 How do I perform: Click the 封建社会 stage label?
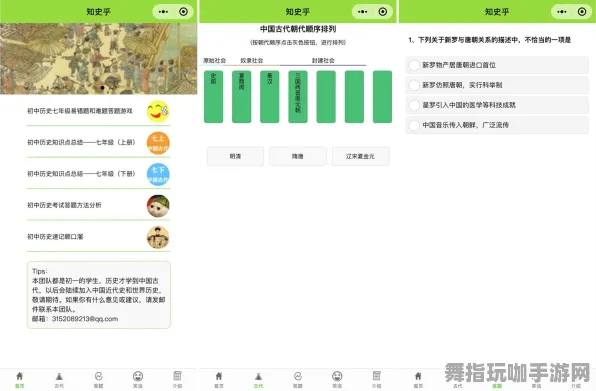[x=323, y=60]
